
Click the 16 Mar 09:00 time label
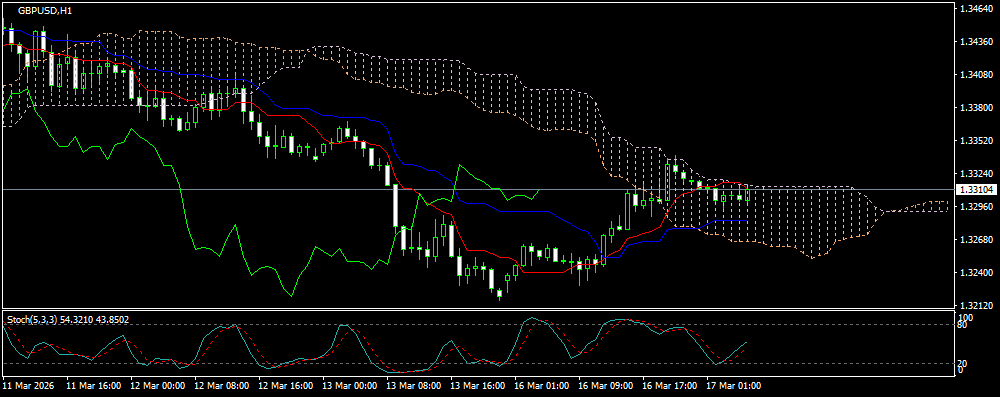pyautogui.click(x=605, y=386)
